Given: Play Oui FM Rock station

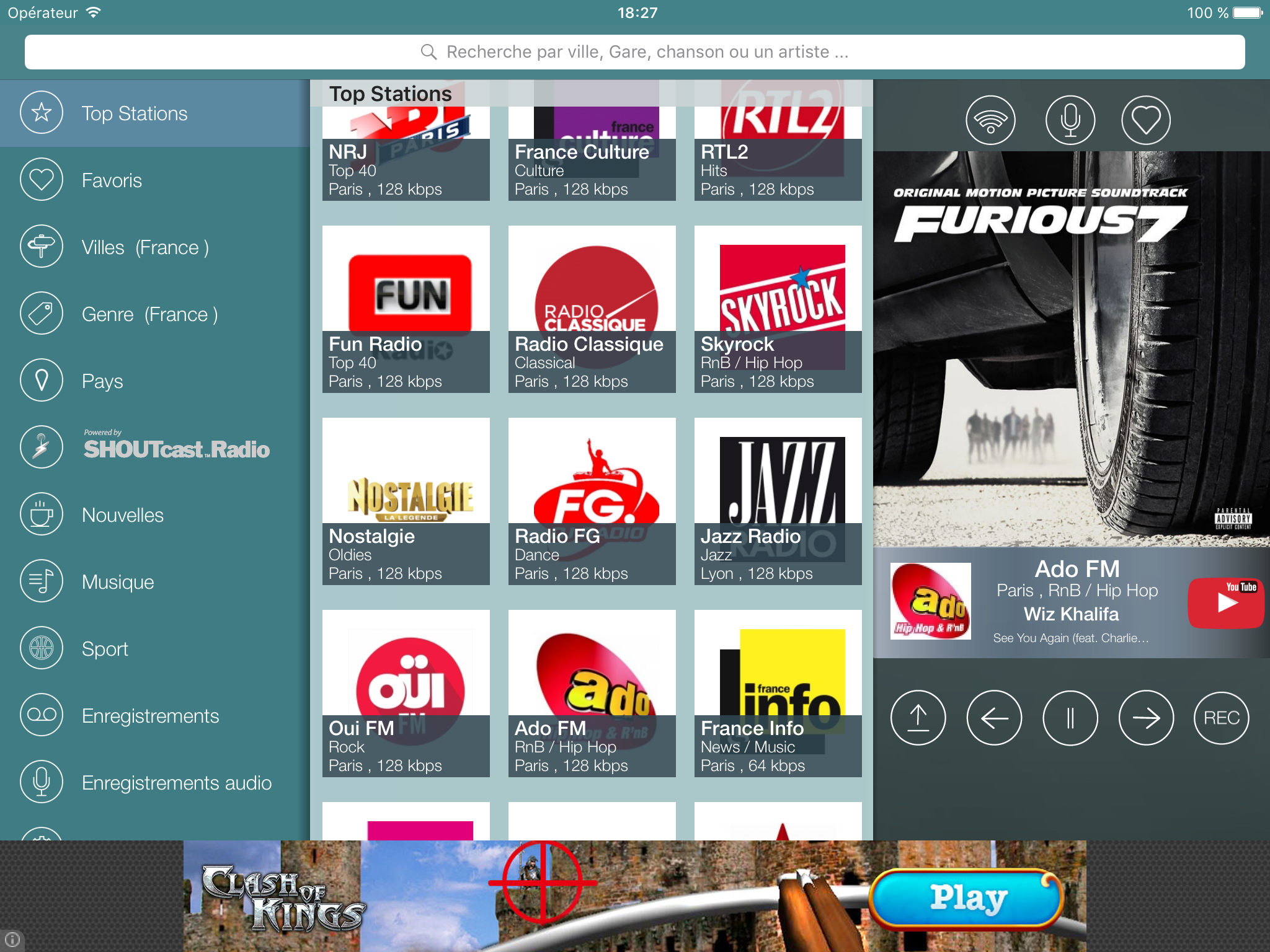Looking at the screenshot, I should (406, 694).
